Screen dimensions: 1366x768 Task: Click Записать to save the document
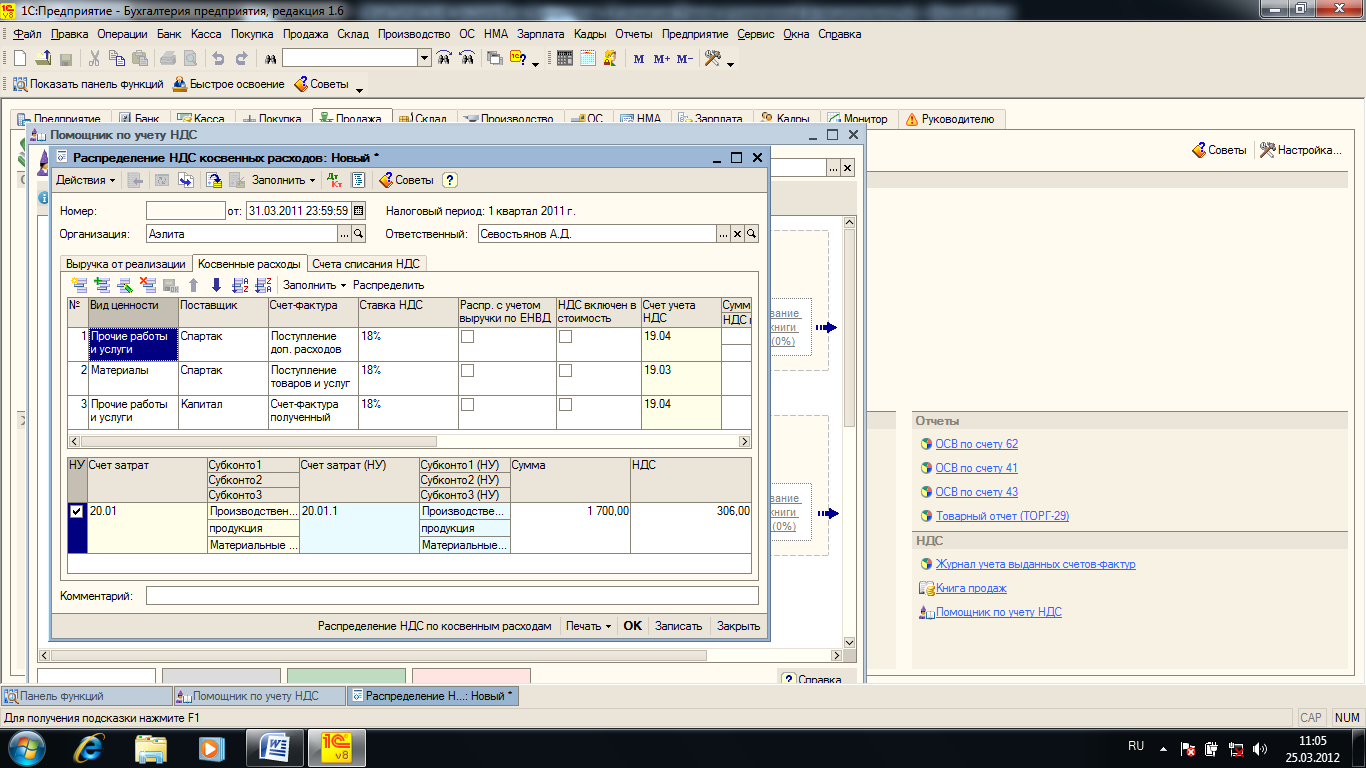[678, 626]
